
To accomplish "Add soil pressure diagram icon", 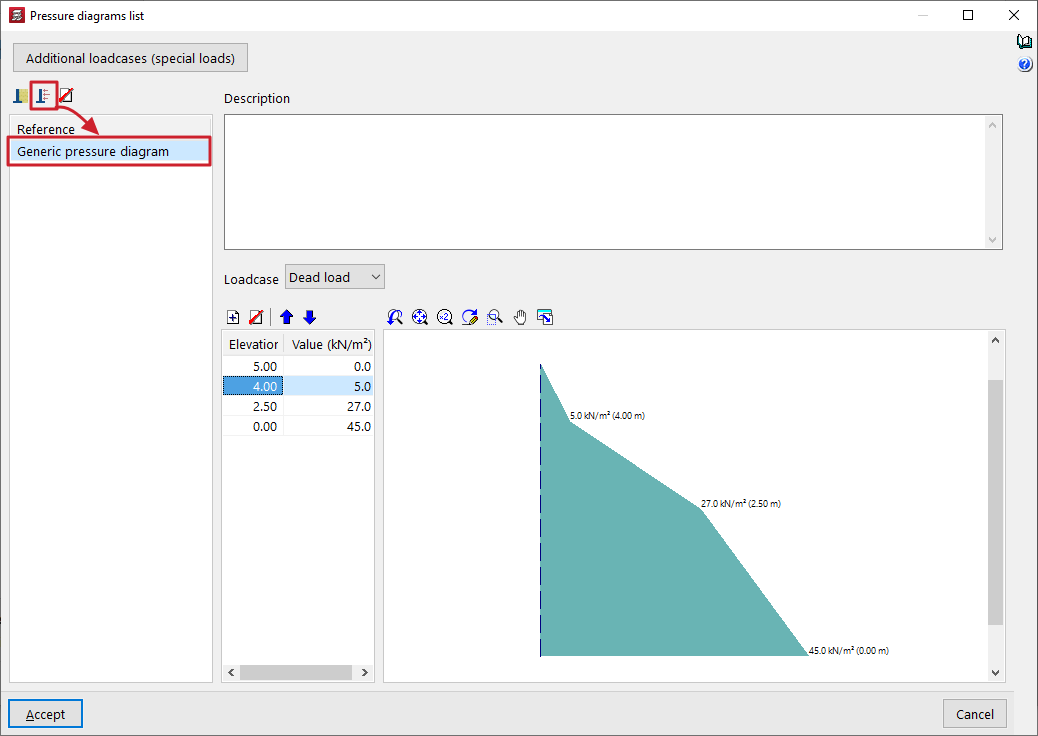I will click(x=21, y=96).
